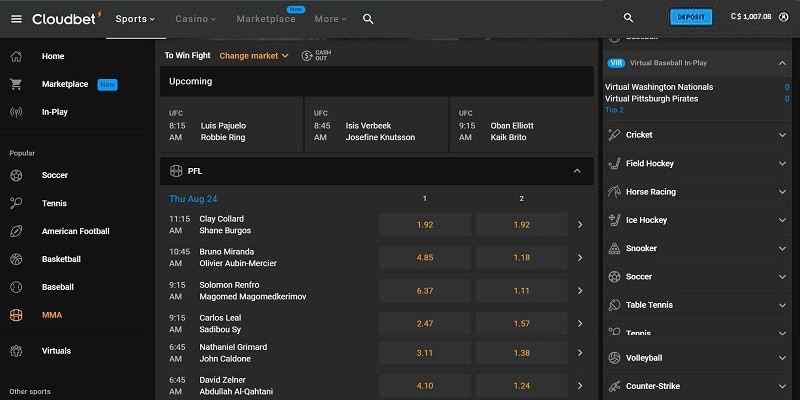Bet 1.92 on Shane Burgos
This screenshot has height=400, width=800.
point(521,224)
